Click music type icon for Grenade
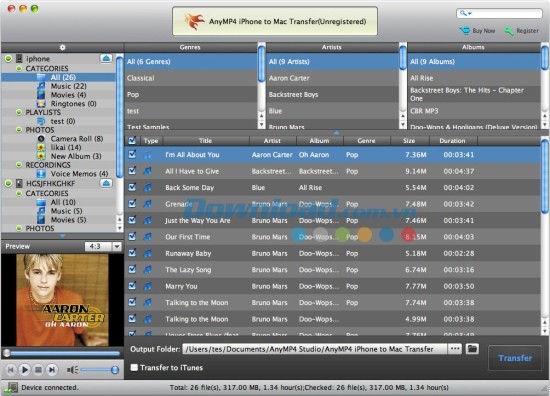This screenshot has height=396, width=550. 148,204
